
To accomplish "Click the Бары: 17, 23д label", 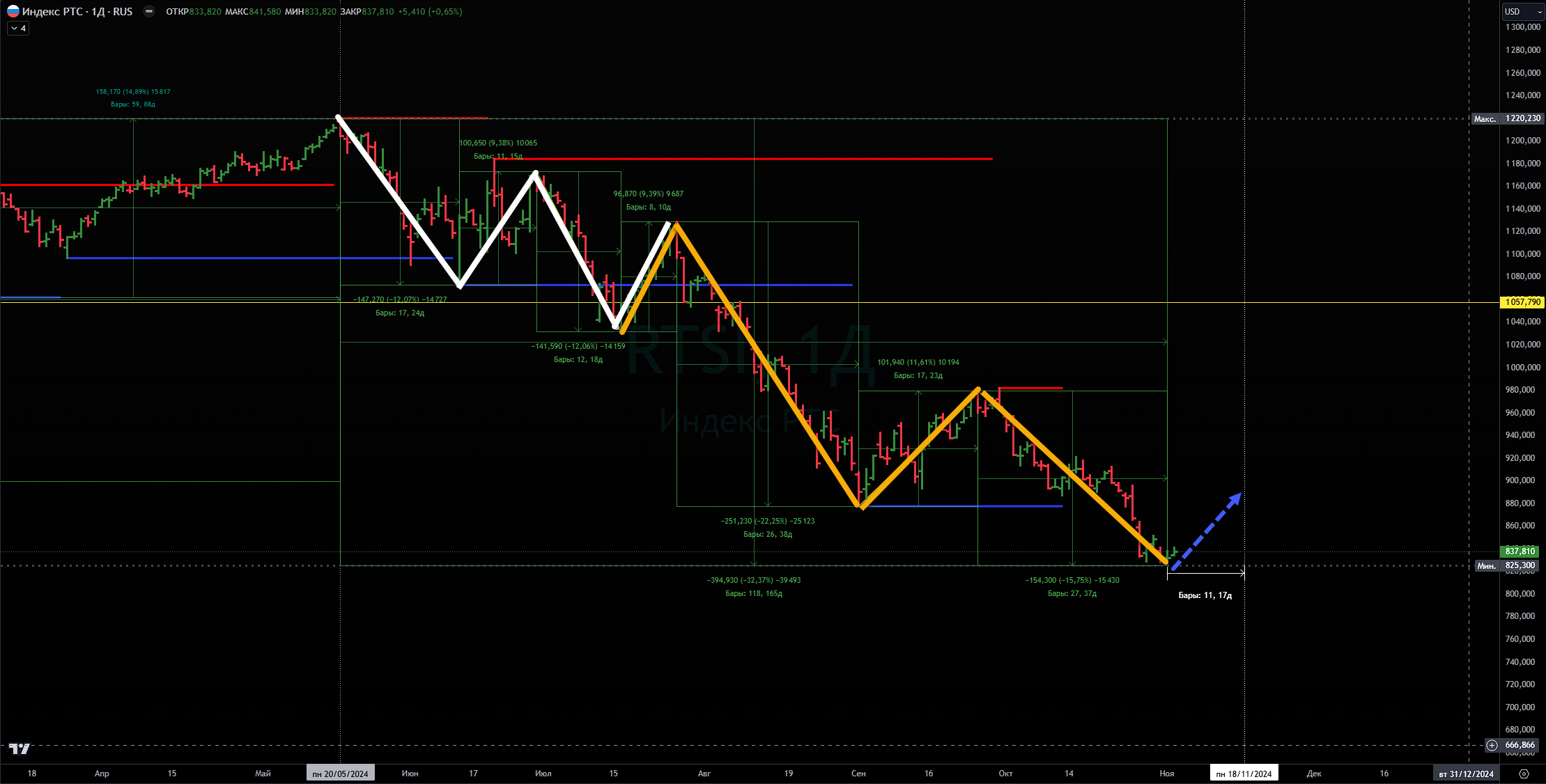I will click(x=918, y=375).
